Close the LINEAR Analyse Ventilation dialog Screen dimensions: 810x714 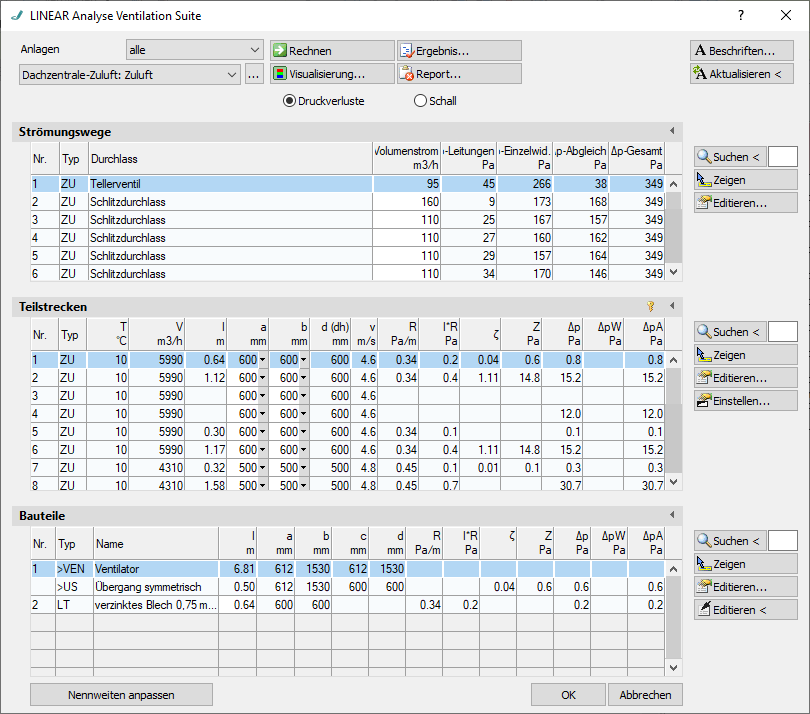click(786, 15)
